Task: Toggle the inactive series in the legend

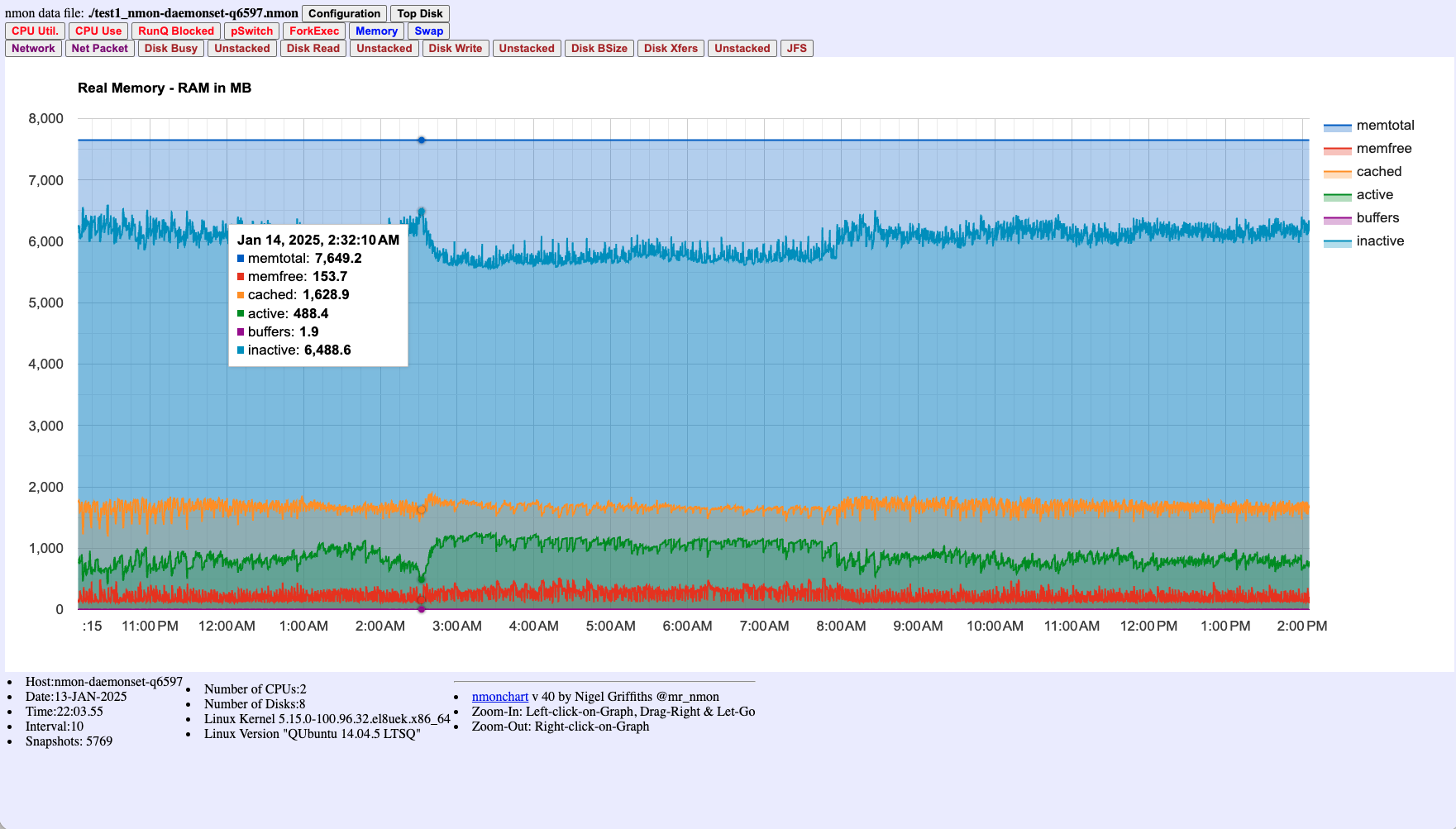Action: click(1379, 241)
